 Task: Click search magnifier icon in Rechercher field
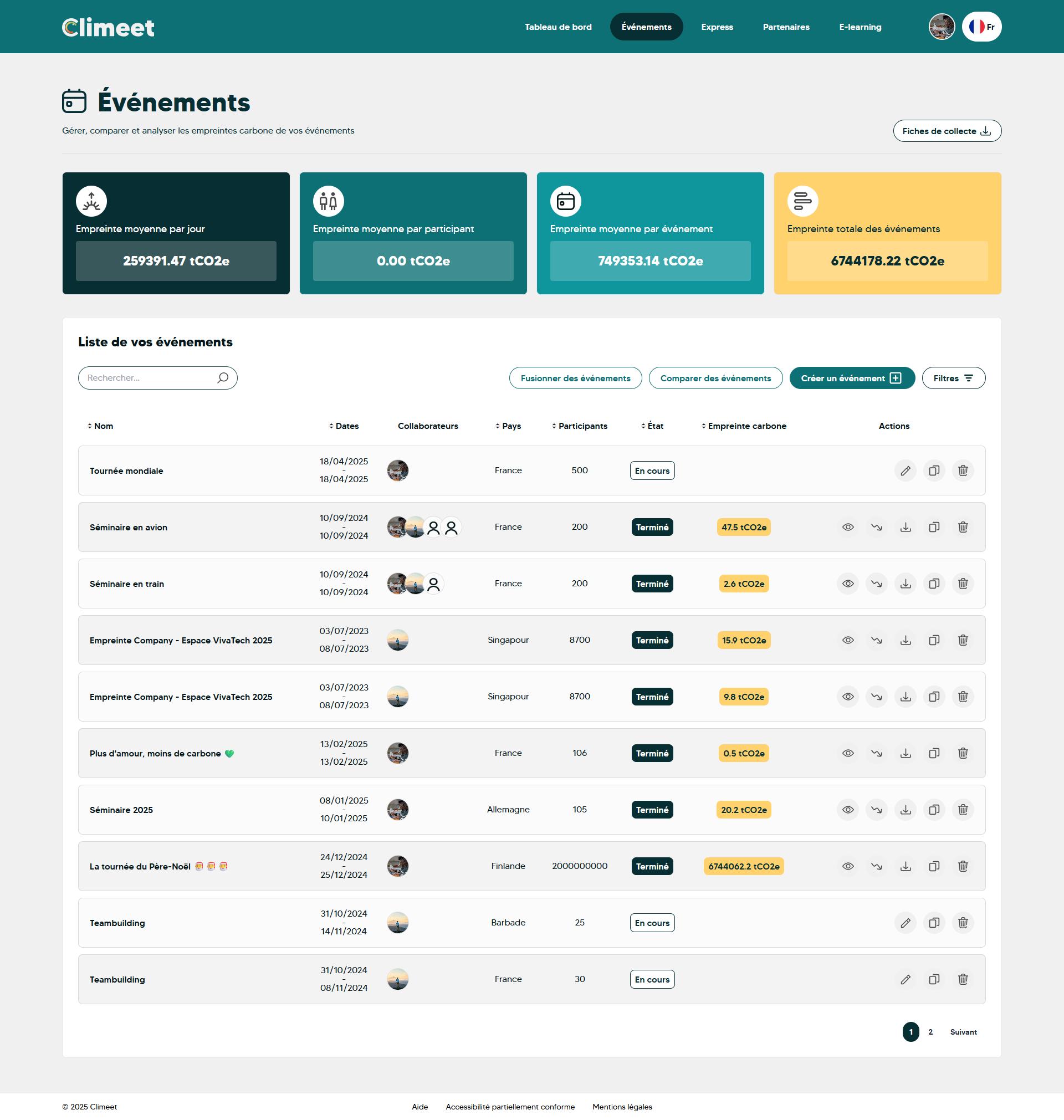223,378
